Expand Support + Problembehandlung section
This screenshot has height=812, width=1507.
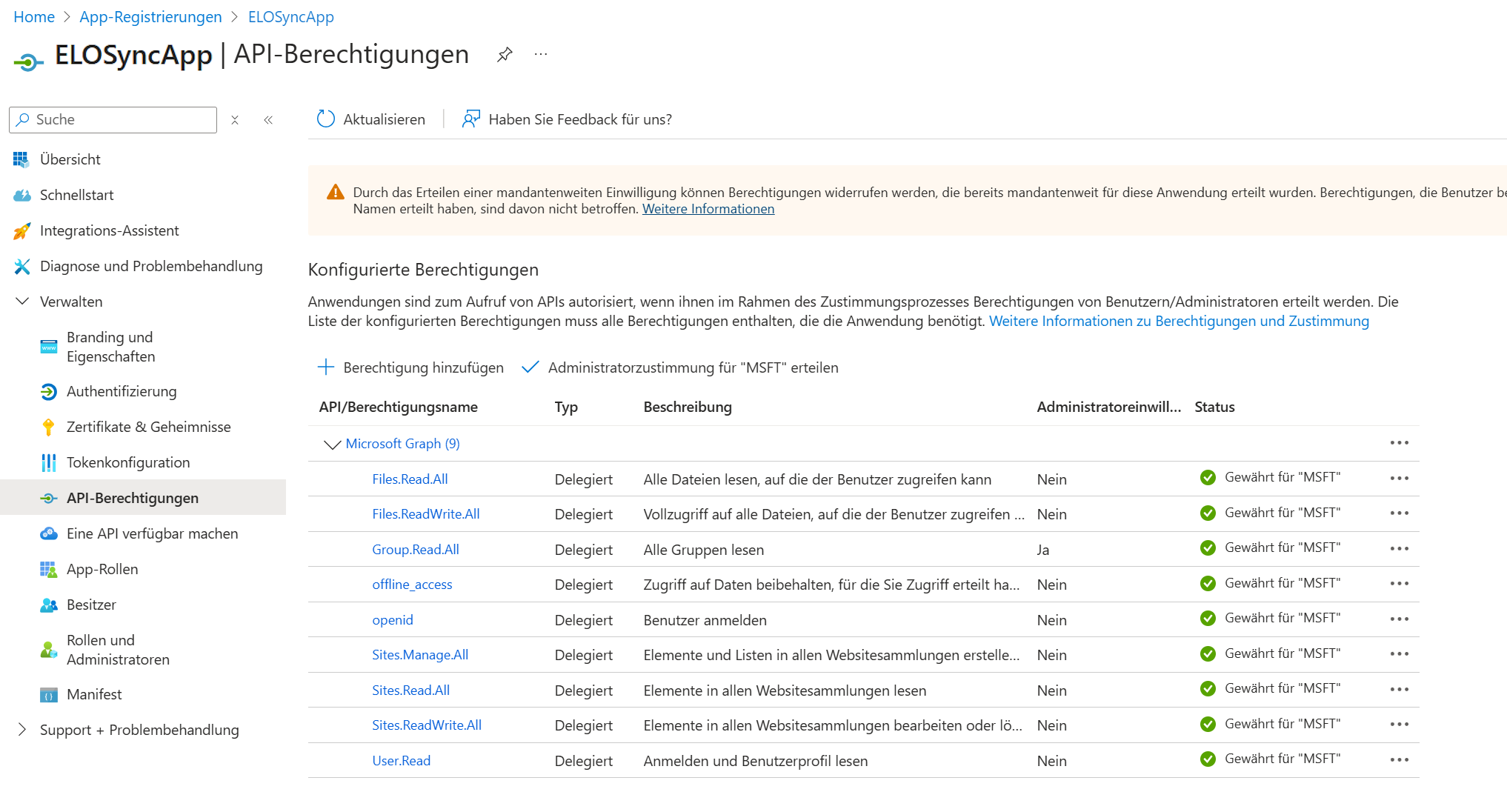22,730
